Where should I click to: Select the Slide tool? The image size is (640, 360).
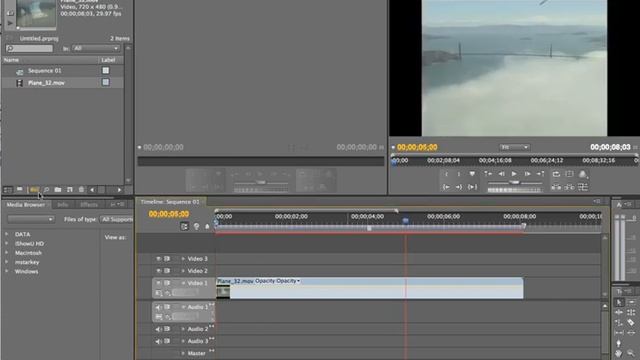pyautogui.click(x=631, y=333)
